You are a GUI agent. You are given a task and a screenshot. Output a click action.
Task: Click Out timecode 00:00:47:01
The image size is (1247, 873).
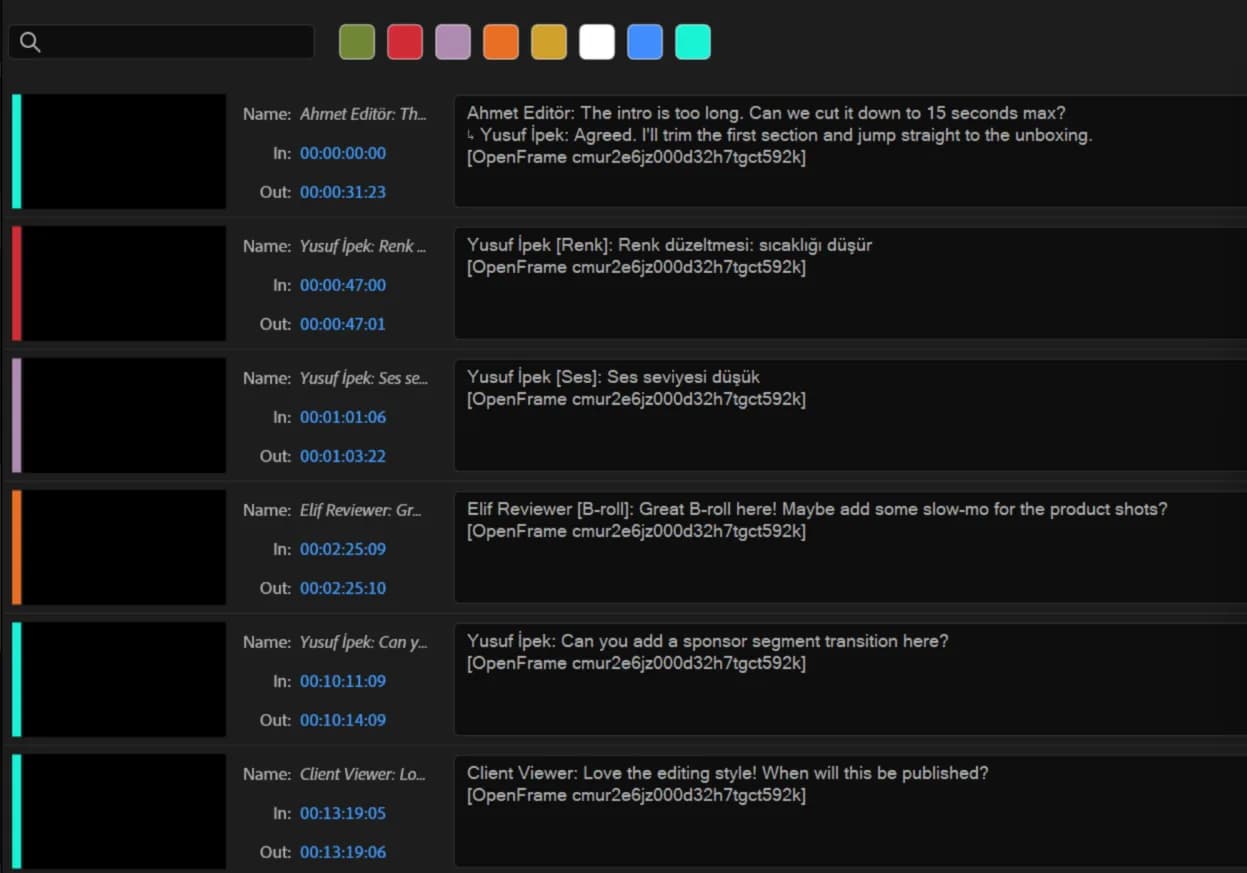click(343, 324)
